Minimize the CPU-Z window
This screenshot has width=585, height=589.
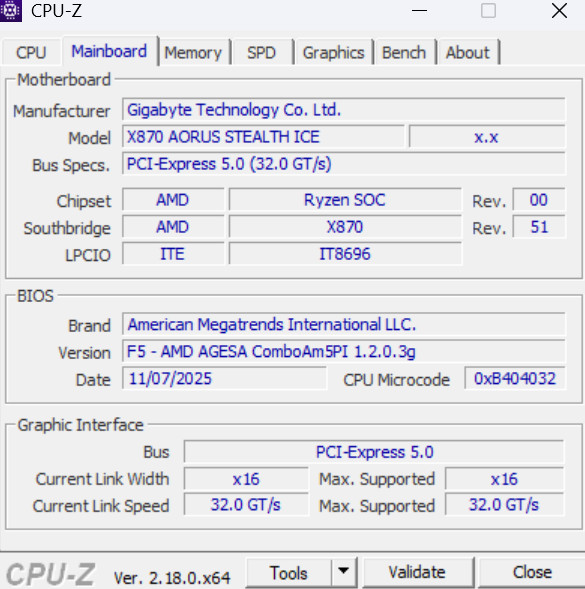coord(419,11)
